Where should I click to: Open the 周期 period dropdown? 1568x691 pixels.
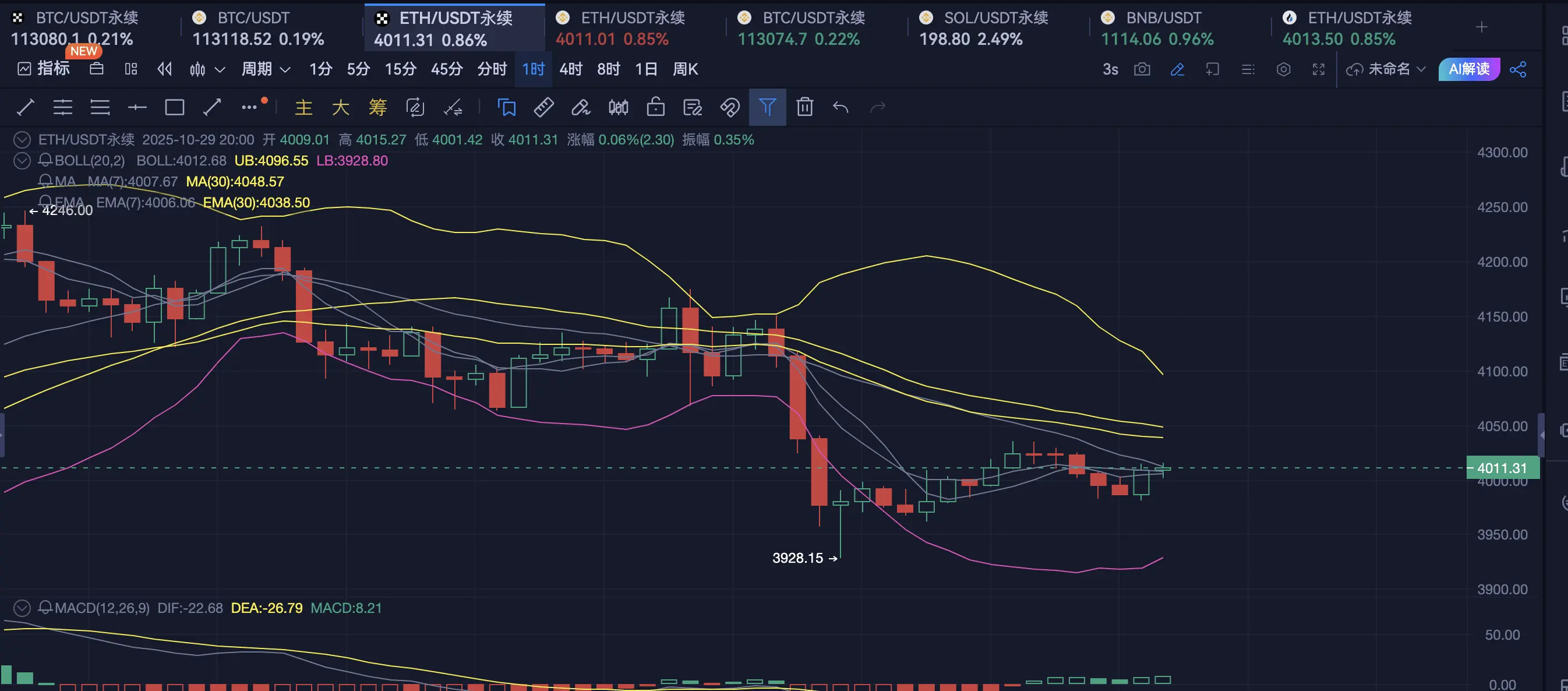click(266, 69)
